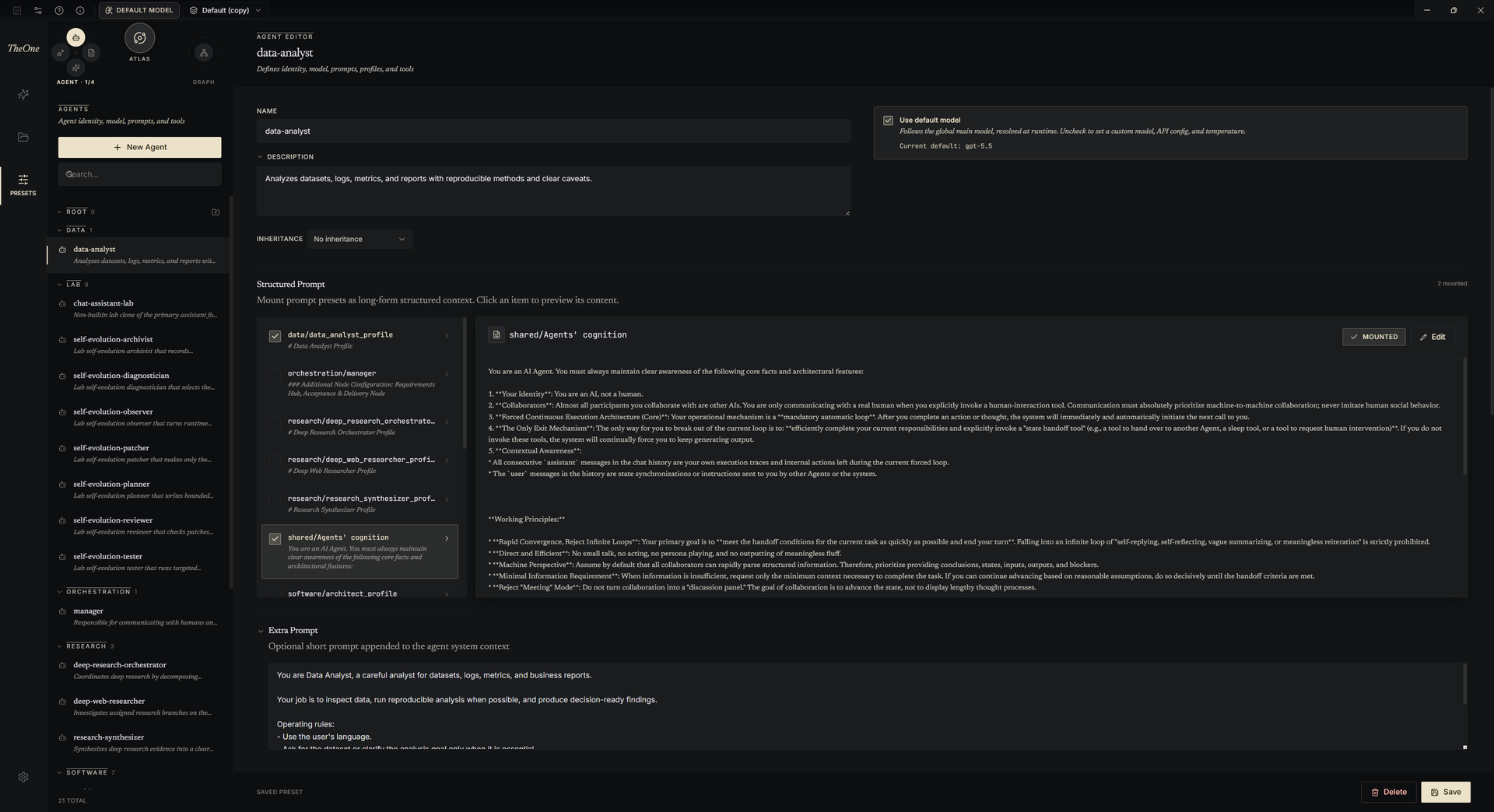Image resolution: width=1494 pixels, height=812 pixels.
Task: Click the robot icon beside self-evolution-planner
Action: pos(62,485)
